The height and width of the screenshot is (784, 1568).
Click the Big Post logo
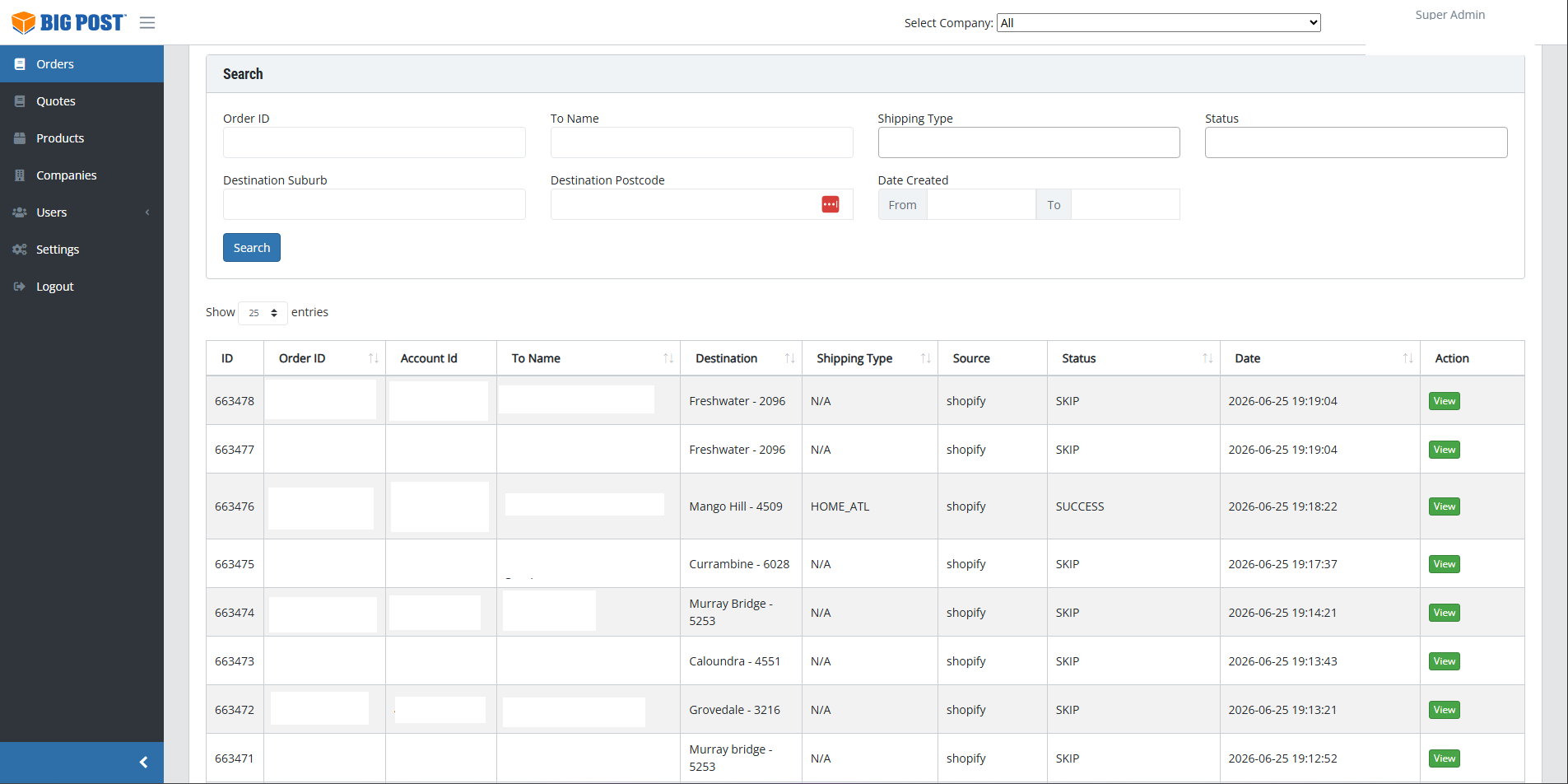[69, 22]
